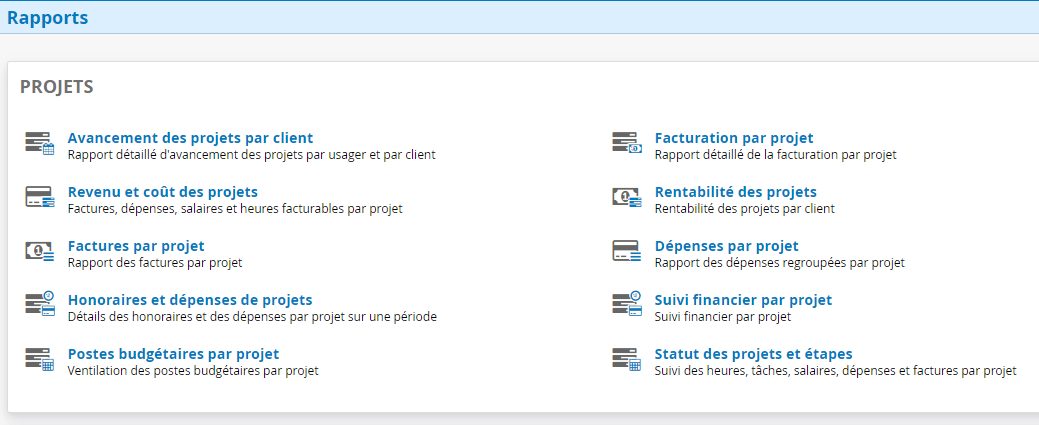Open Statut des projets et étapes link

[753, 354]
